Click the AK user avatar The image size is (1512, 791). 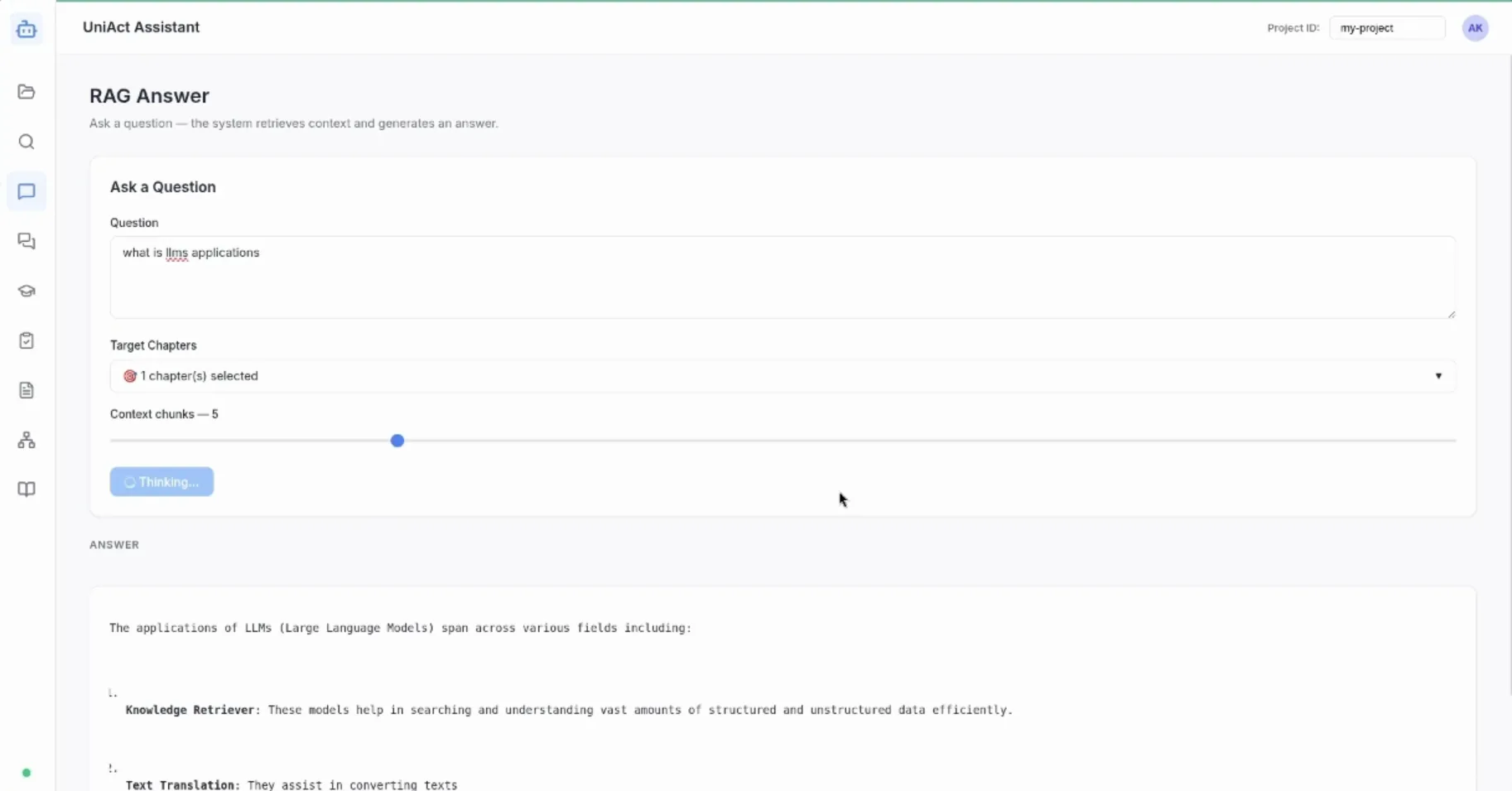click(x=1475, y=28)
